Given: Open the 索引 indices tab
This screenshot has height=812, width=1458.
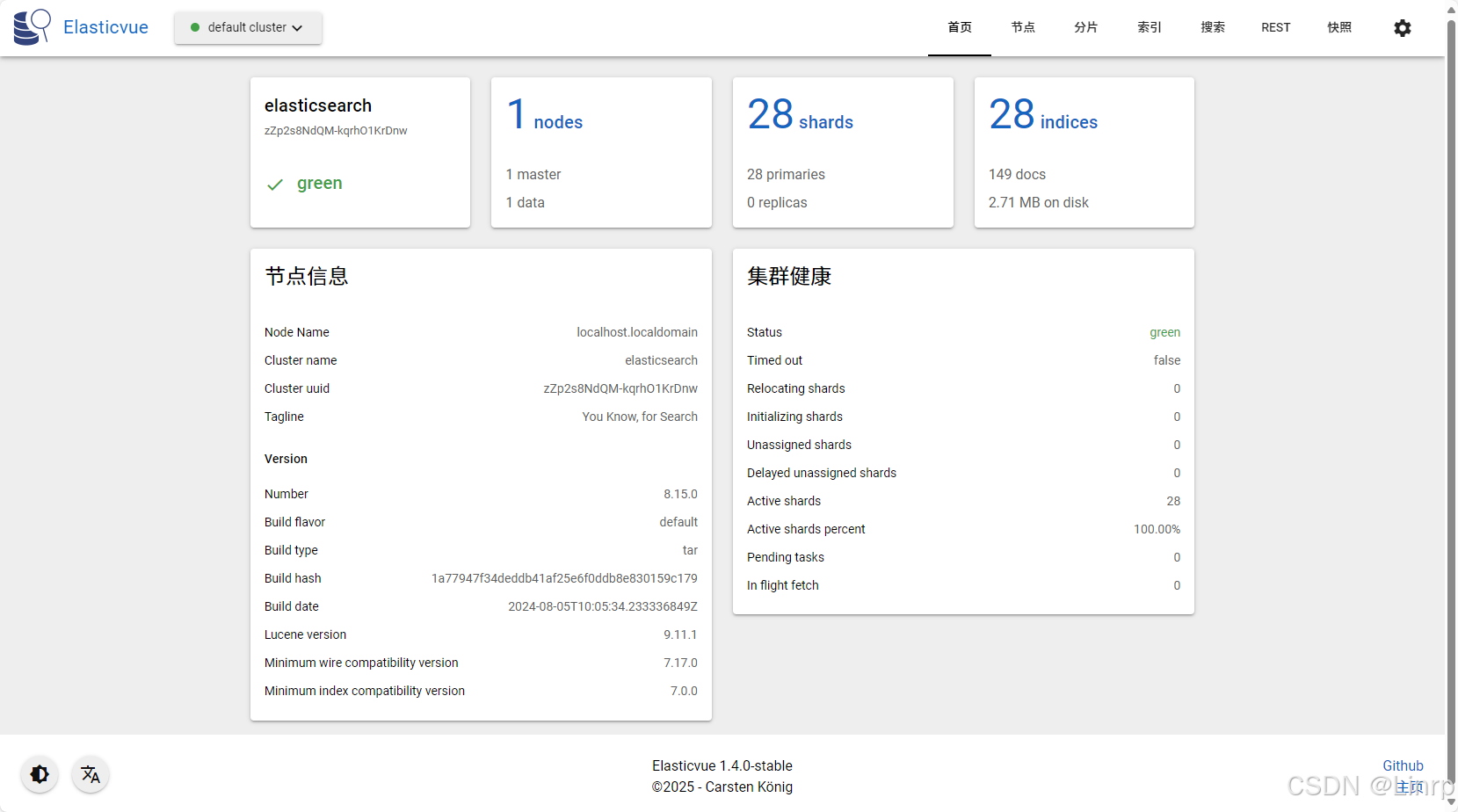Looking at the screenshot, I should [x=1150, y=28].
